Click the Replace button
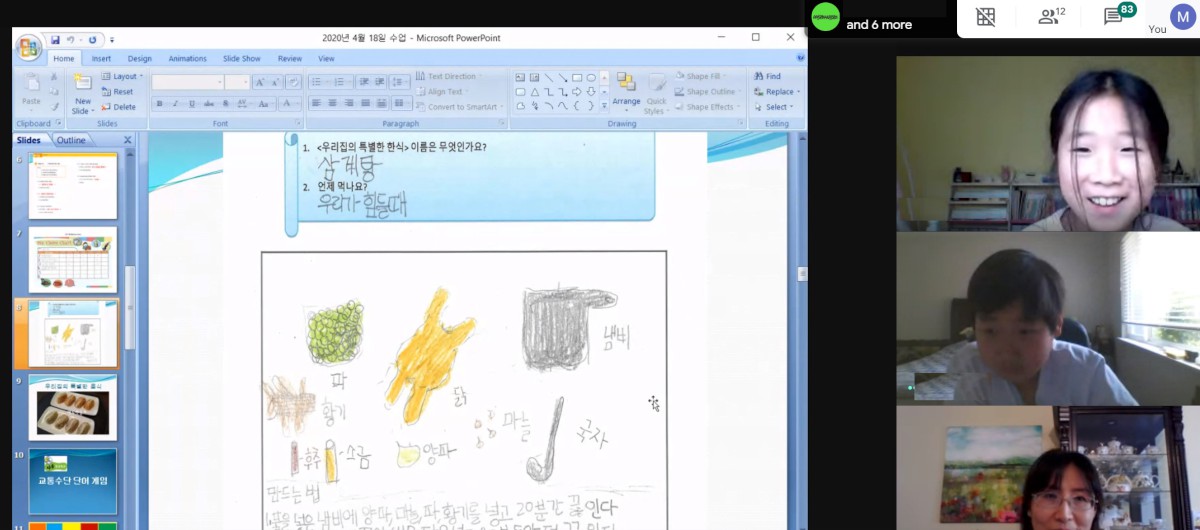Image resolution: width=1200 pixels, height=530 pixels. coord(778,91)
